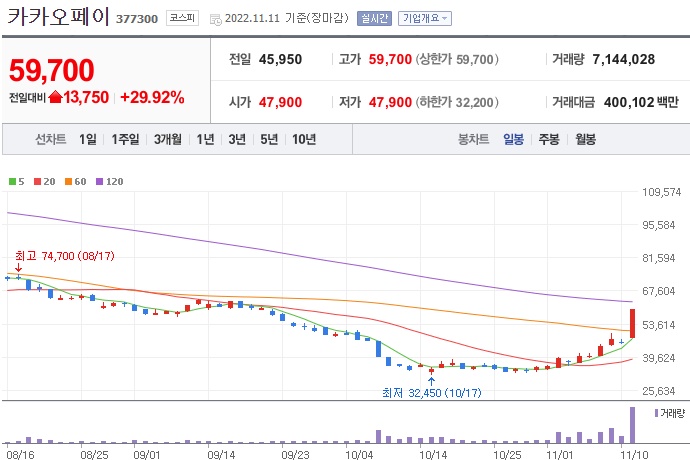Click the 최고 74,700 (08/17) marker

point(65,256)
